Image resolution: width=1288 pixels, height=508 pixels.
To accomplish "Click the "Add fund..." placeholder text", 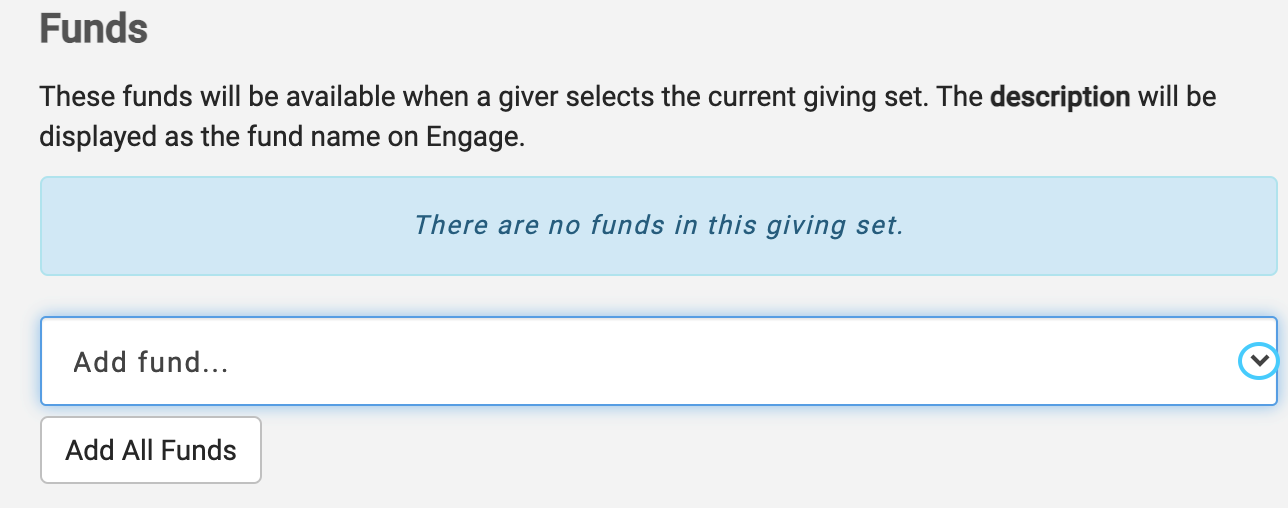I will click(151, 362).
